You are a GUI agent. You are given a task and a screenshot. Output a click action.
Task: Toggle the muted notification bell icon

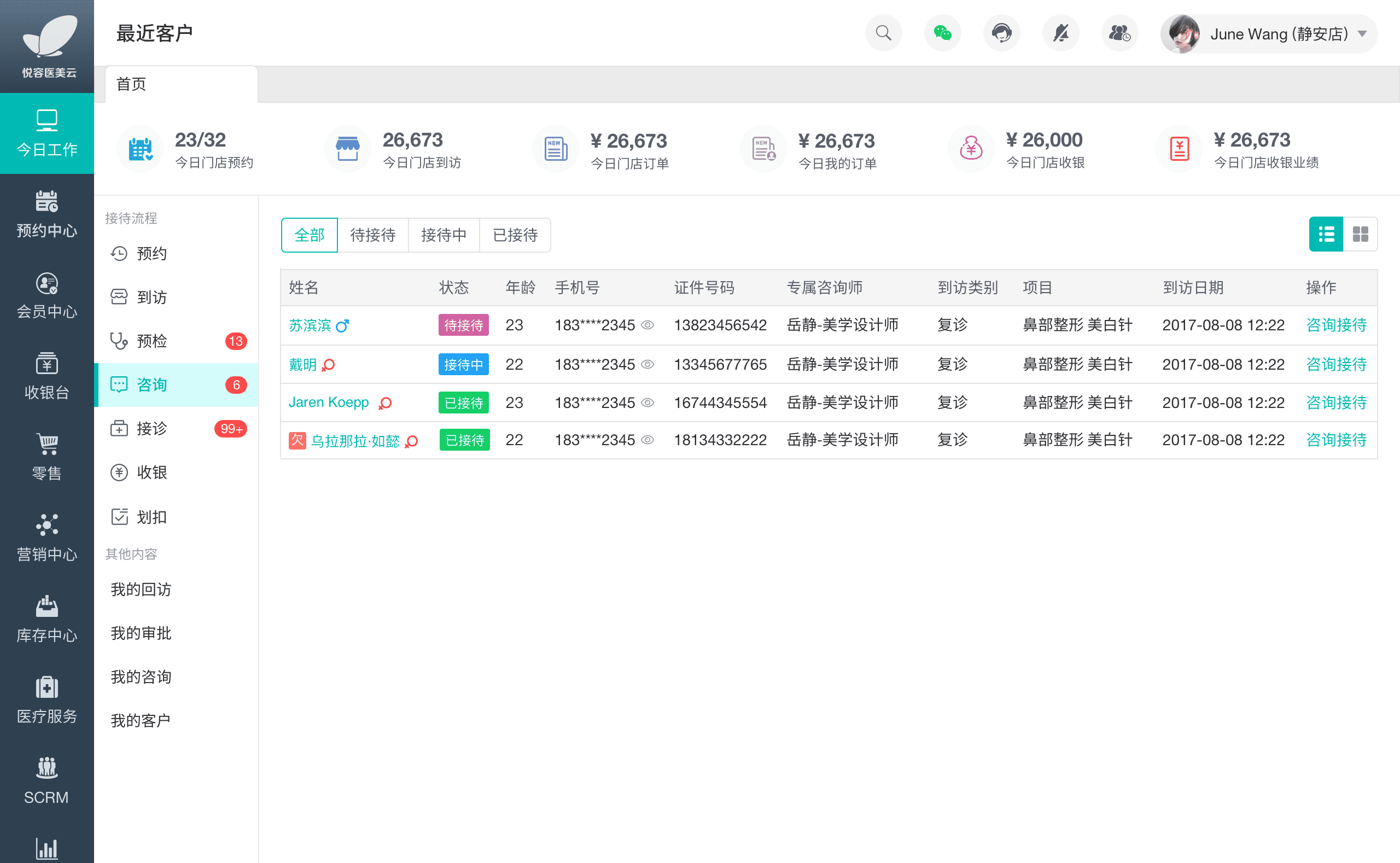point(1060,33)
